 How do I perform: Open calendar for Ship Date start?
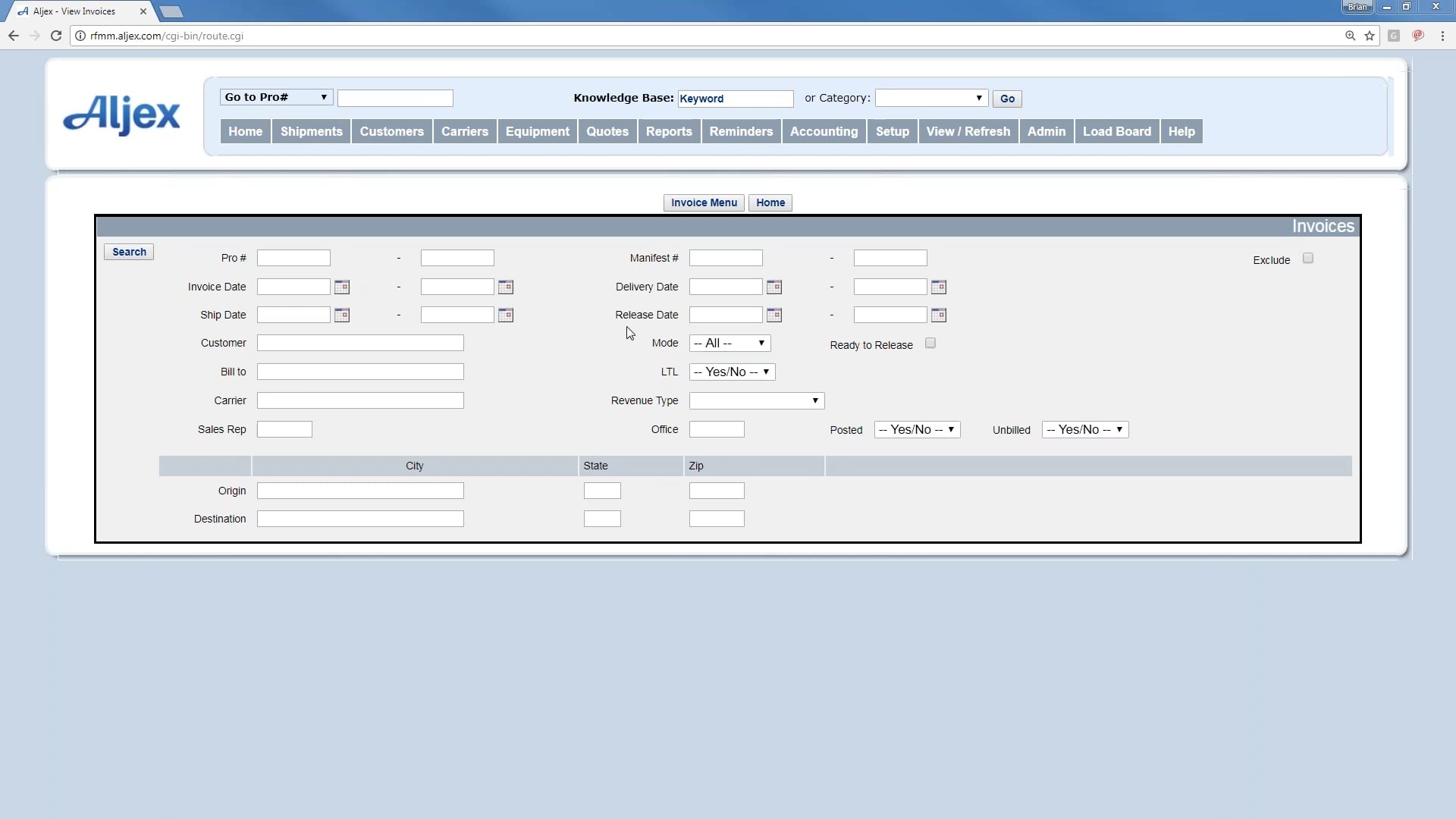(342, 315)
